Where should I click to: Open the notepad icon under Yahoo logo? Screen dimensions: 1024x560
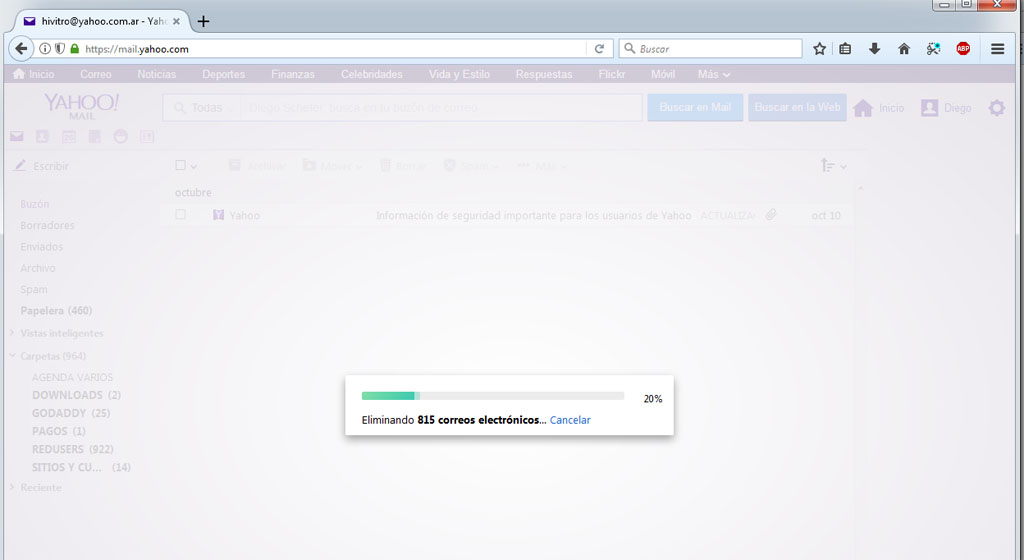[x=95, y=136]
